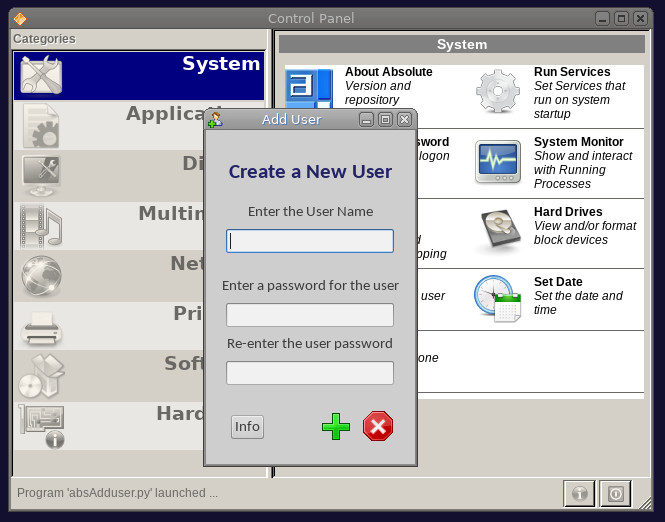Open the Run Services gear icon
The width and height of the screenshot is (665, 522).
point(497,91)
